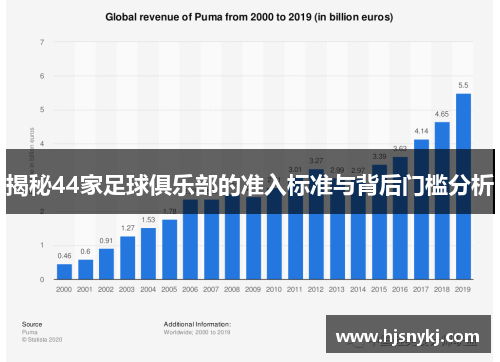Image resolution: width=500 pixels, height=362 pixels.
Task: Click the 1.27 value label
Action: point(127,228)
